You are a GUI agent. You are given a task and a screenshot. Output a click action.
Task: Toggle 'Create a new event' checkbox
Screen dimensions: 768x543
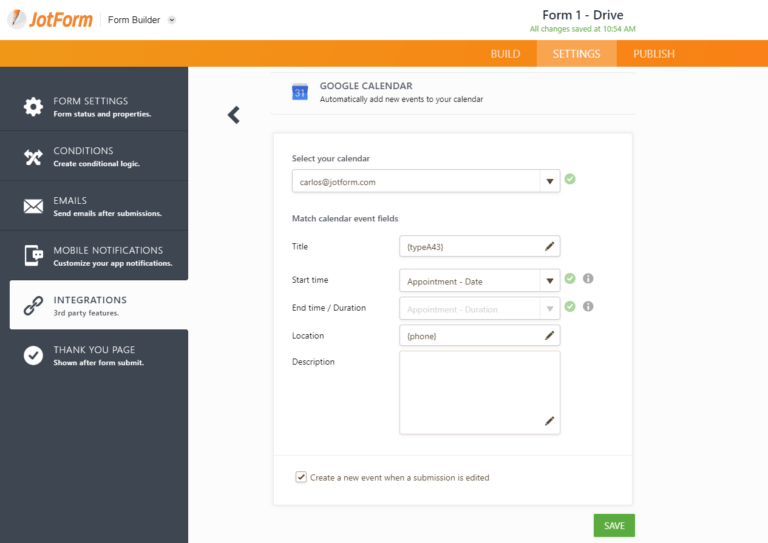pyautogui.click(x=301, y=477)
